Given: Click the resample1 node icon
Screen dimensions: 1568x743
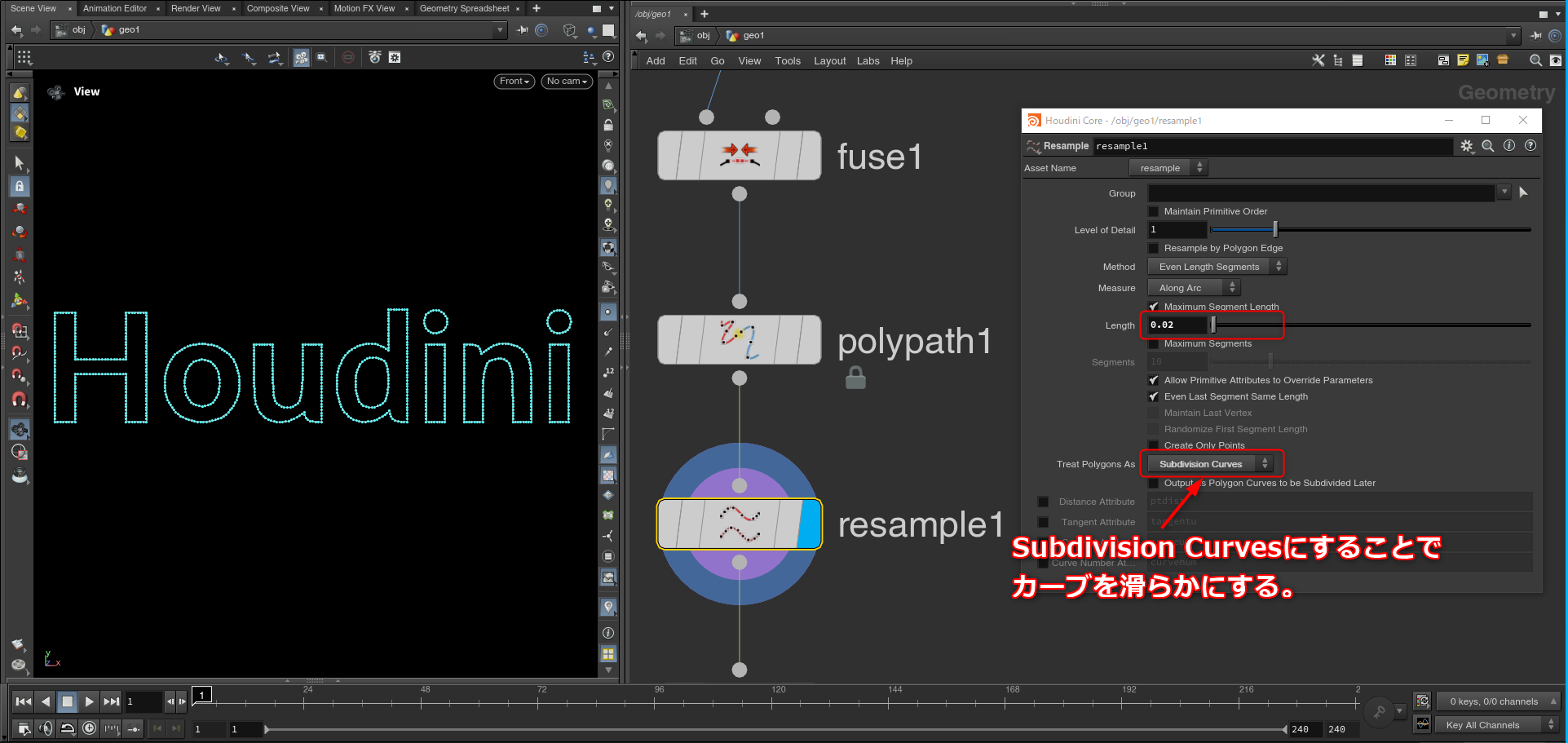Looking at the screenshot, I should (739, 524).
